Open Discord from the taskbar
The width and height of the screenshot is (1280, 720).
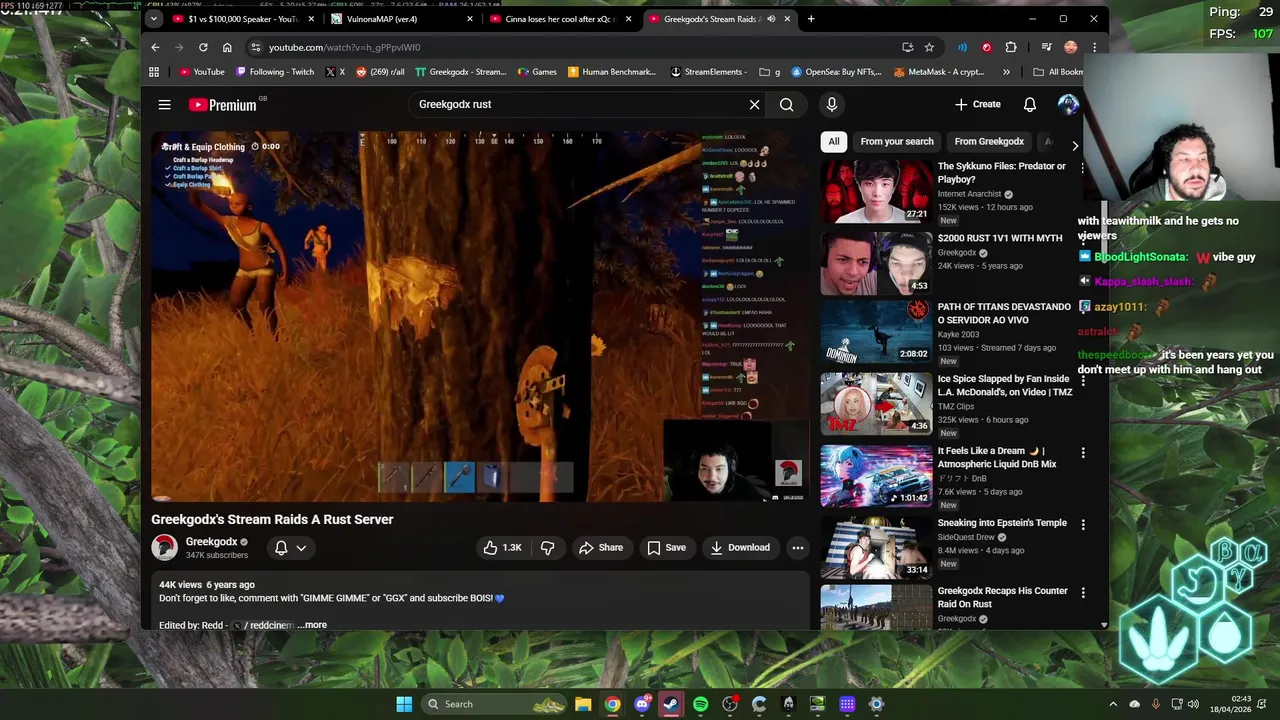642,704
